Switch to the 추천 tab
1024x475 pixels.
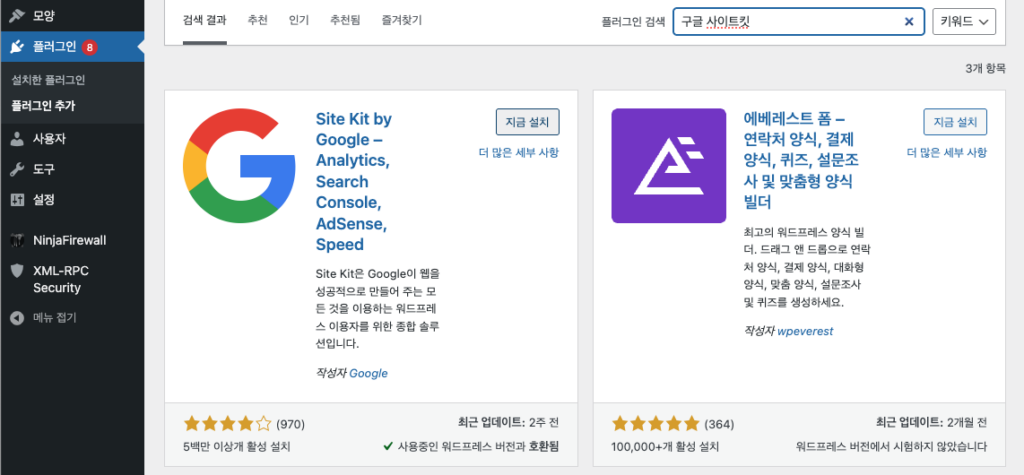click(x=258, y=20)
